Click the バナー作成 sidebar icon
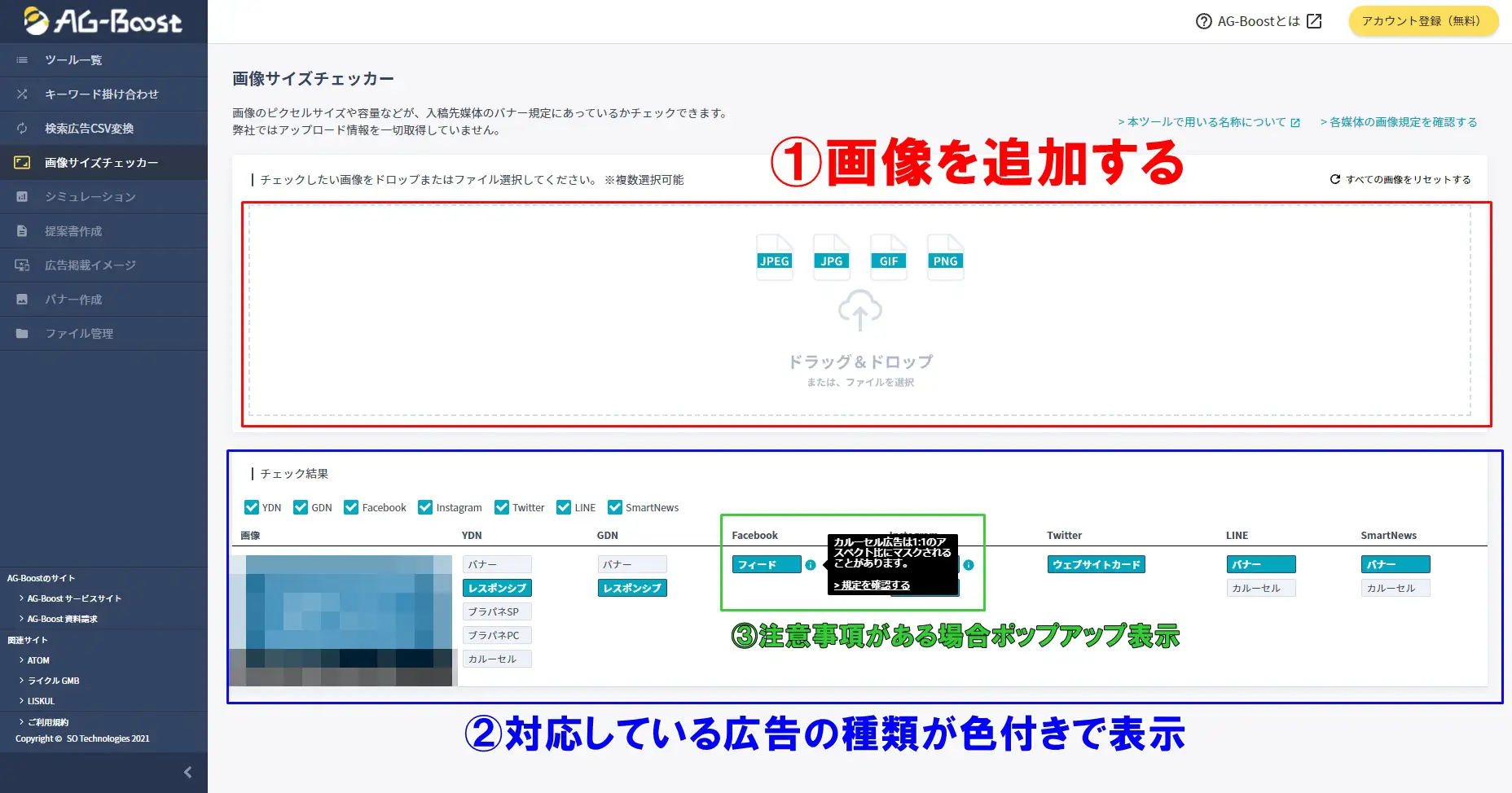This screenshot has height=793, width=1512. tap(22, 300)
